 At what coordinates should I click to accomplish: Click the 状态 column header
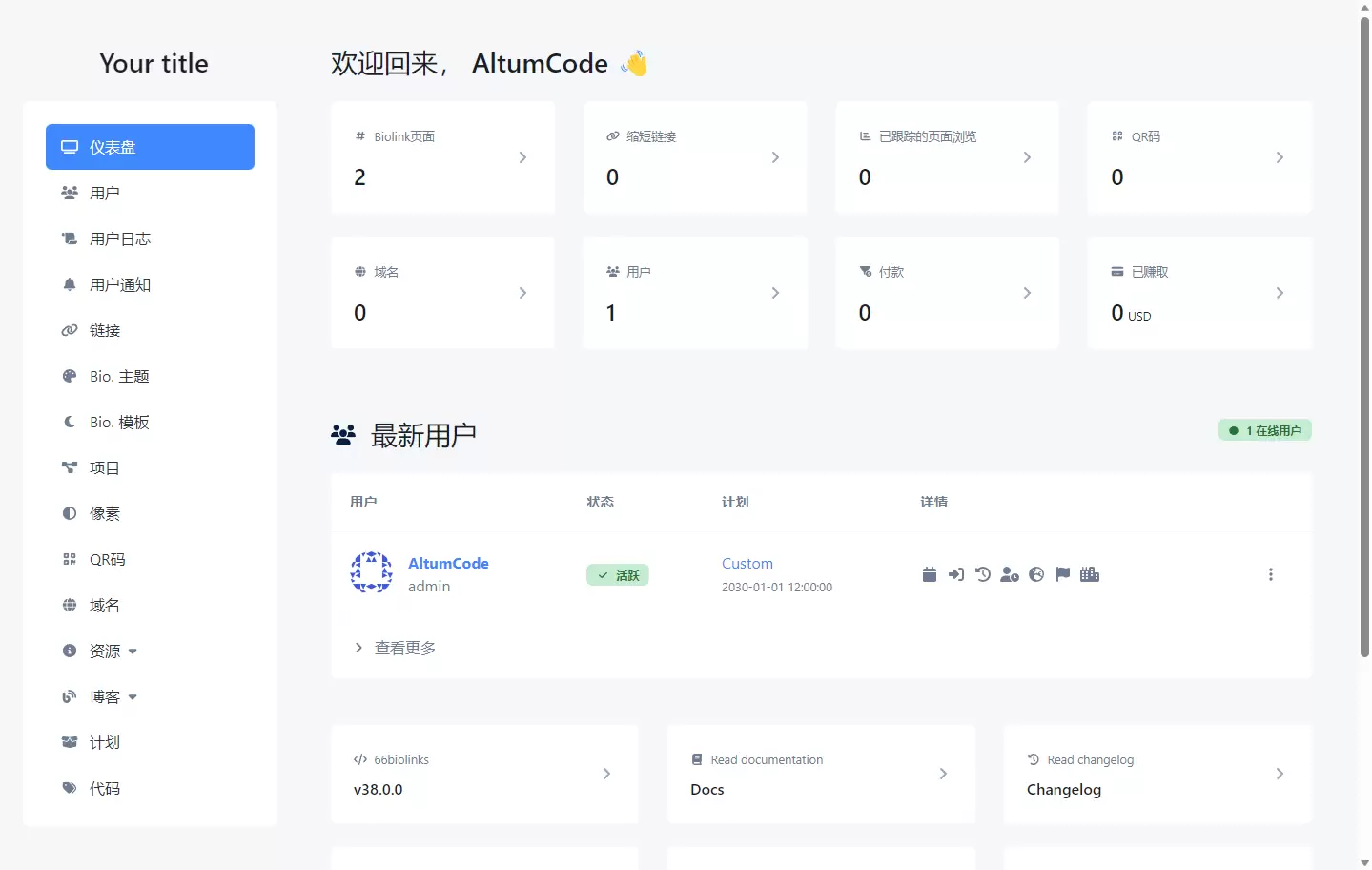601,502
